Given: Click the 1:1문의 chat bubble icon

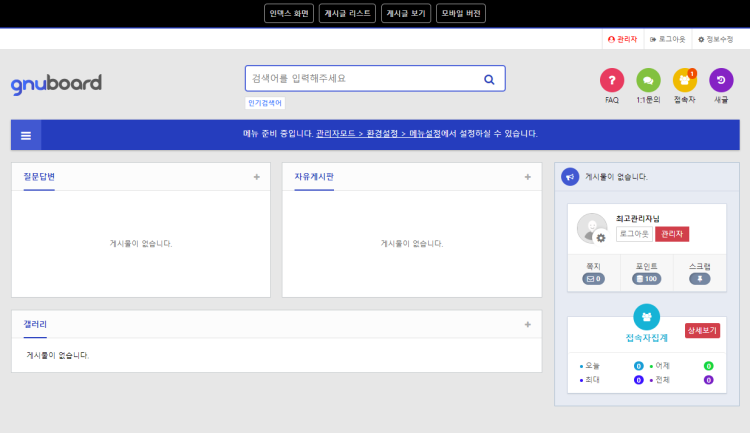Looking at the screenshot, I should point(648,80).
